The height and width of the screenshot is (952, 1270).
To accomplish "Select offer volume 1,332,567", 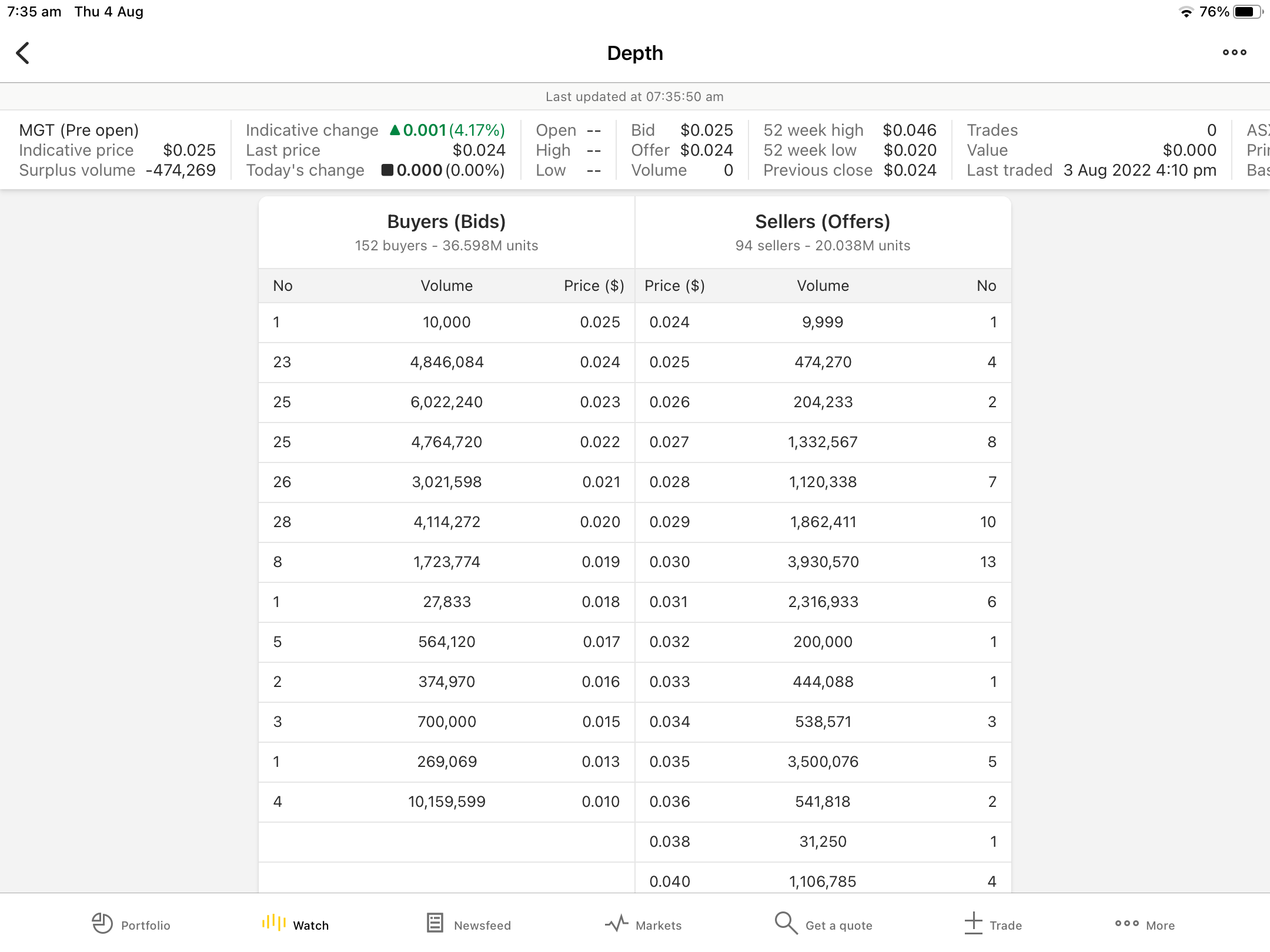I will point(823,442).
